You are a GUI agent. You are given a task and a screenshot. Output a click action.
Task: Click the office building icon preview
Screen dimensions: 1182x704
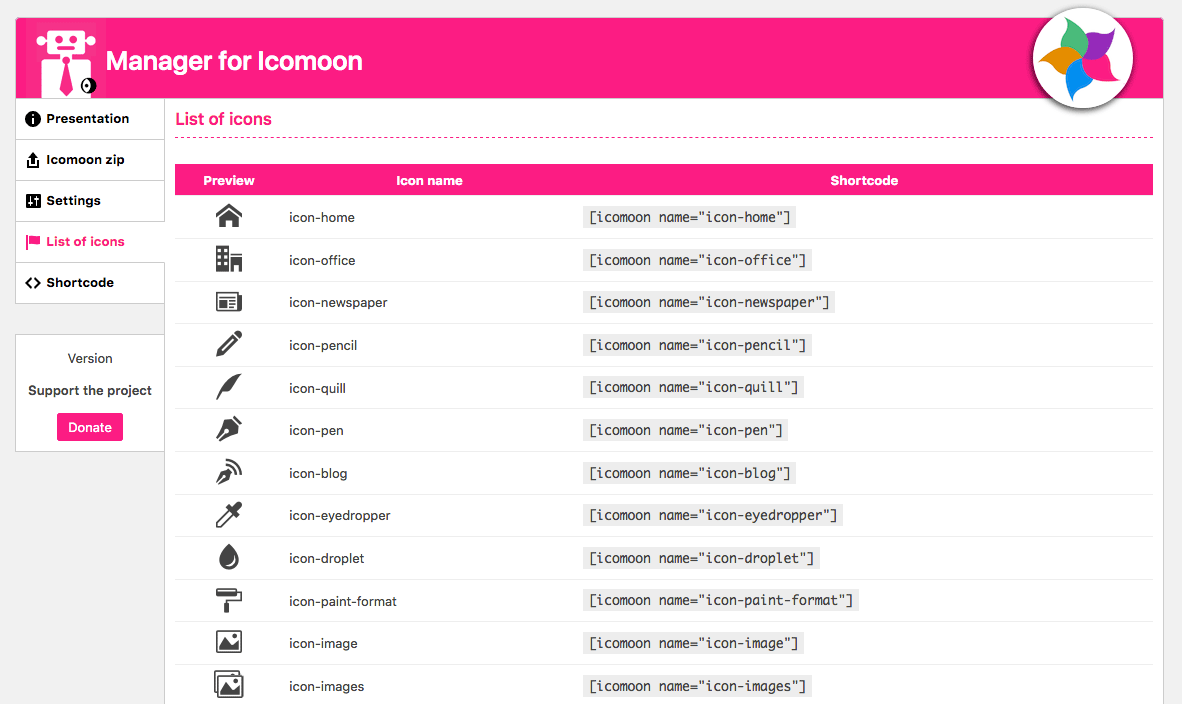click(229, 260)
